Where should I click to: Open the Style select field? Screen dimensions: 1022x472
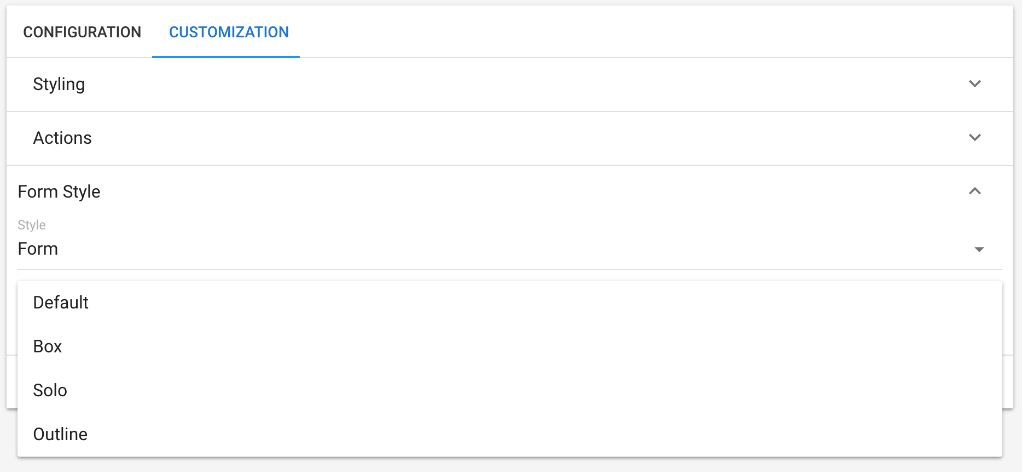pyautogui.click(x=500, y=249)
